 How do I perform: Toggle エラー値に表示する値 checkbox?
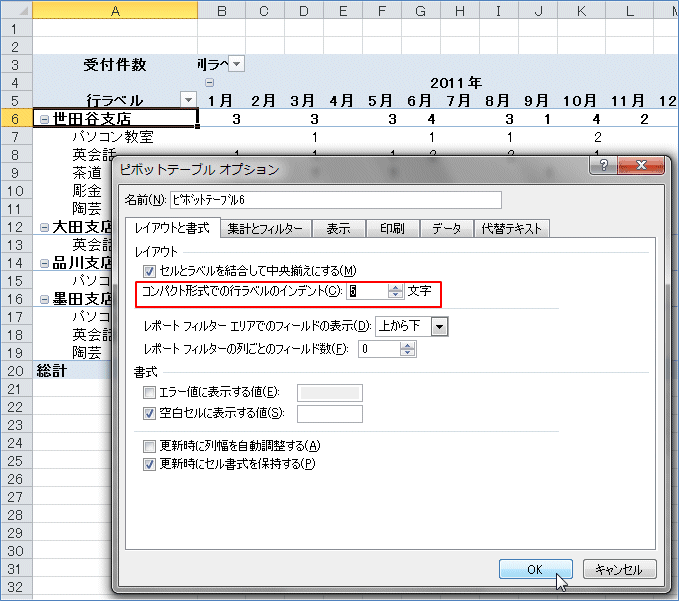click(149, 393)
